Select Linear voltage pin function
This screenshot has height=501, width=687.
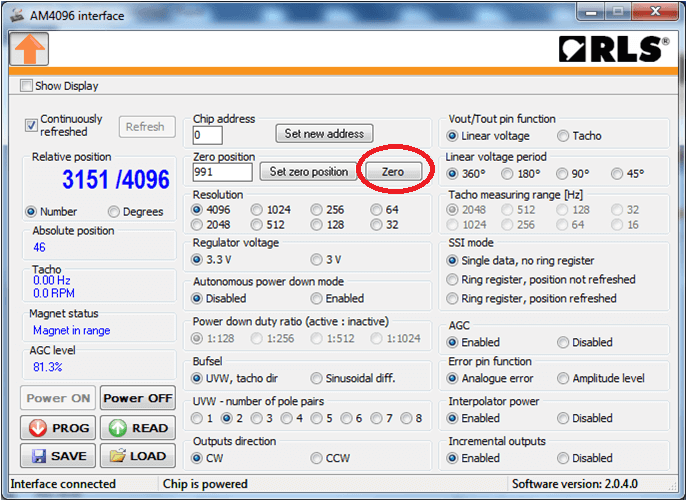(488, 136)
